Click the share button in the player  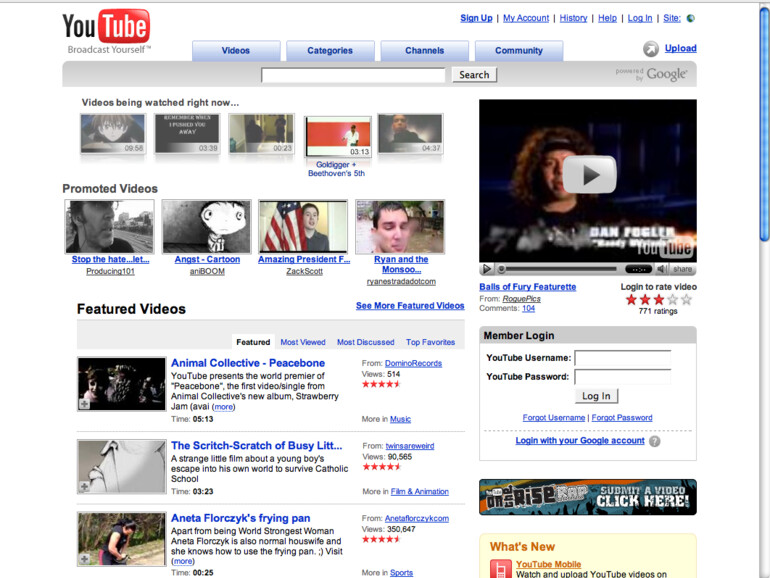pyautogui.click(x=682, y=269)
